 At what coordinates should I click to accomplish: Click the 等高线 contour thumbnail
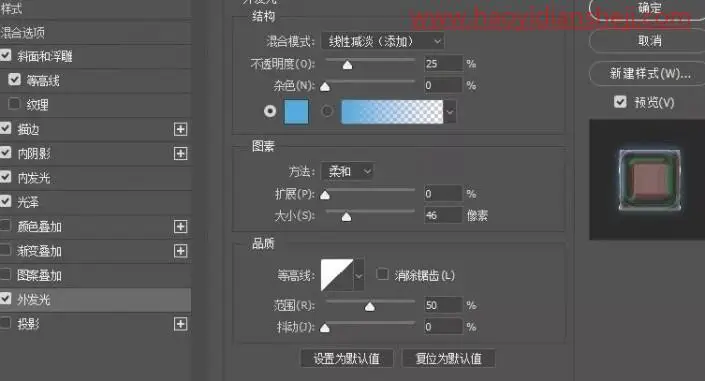(x=337, y=275)
